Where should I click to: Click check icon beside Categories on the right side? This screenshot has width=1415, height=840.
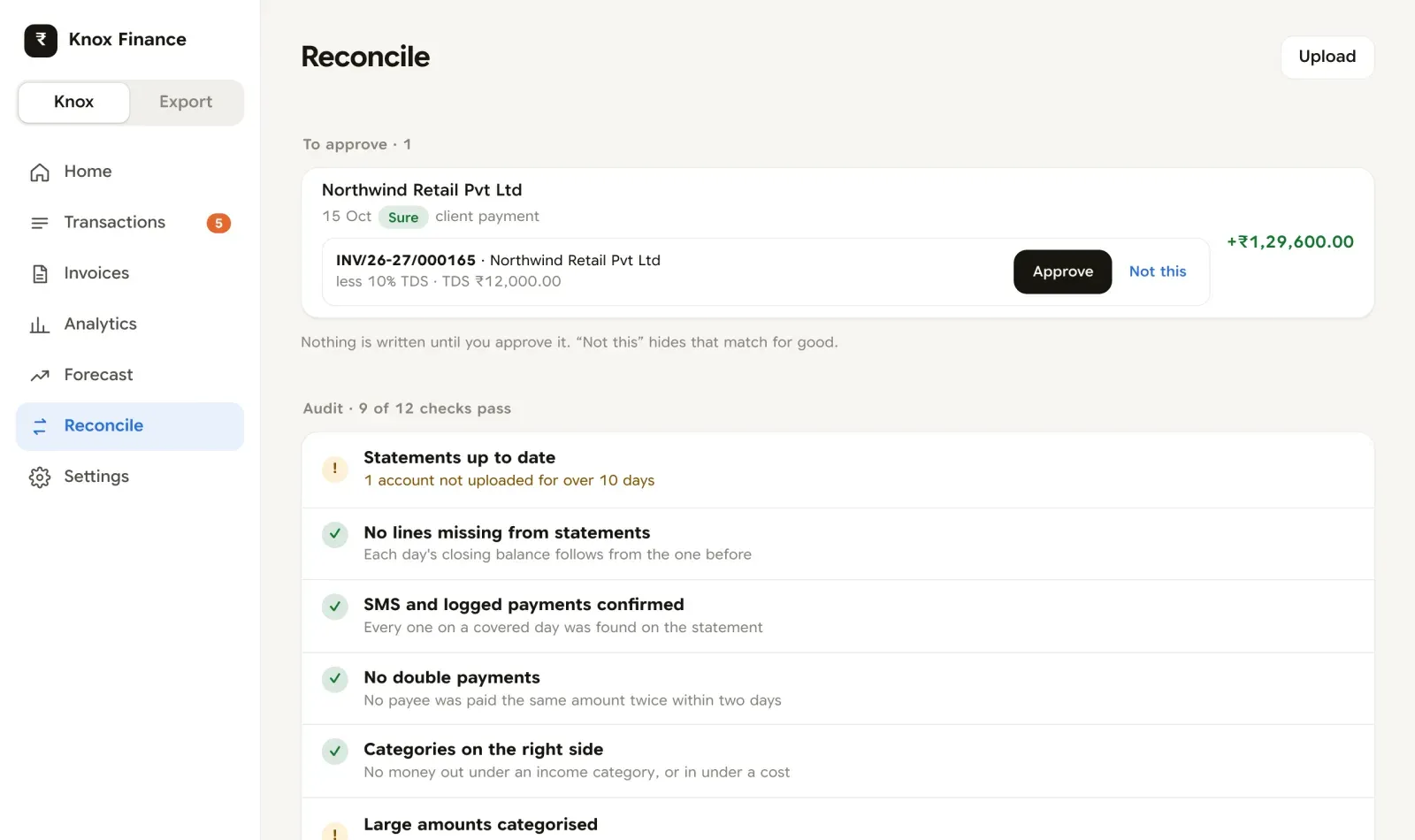point(334,752)
